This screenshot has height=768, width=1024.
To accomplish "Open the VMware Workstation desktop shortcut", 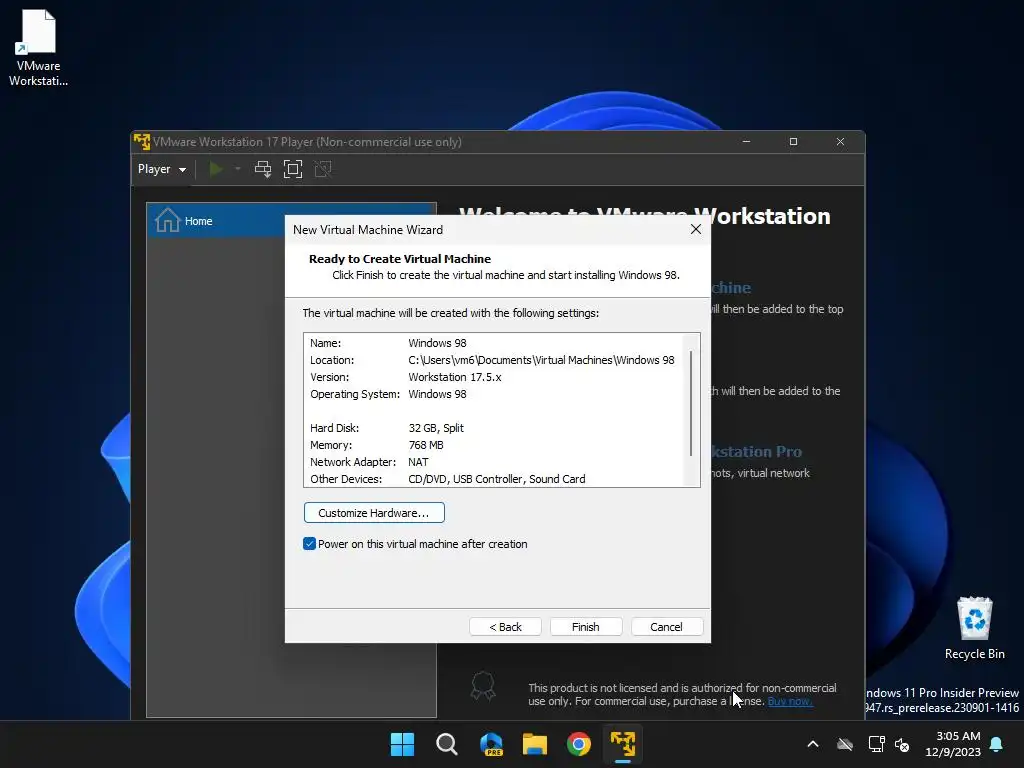I will click(x=38, y=47).
